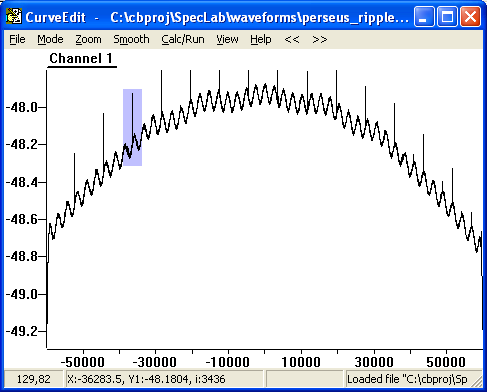
Task: Click the 'Loaded file' status bar message
Action: [407, 379]
